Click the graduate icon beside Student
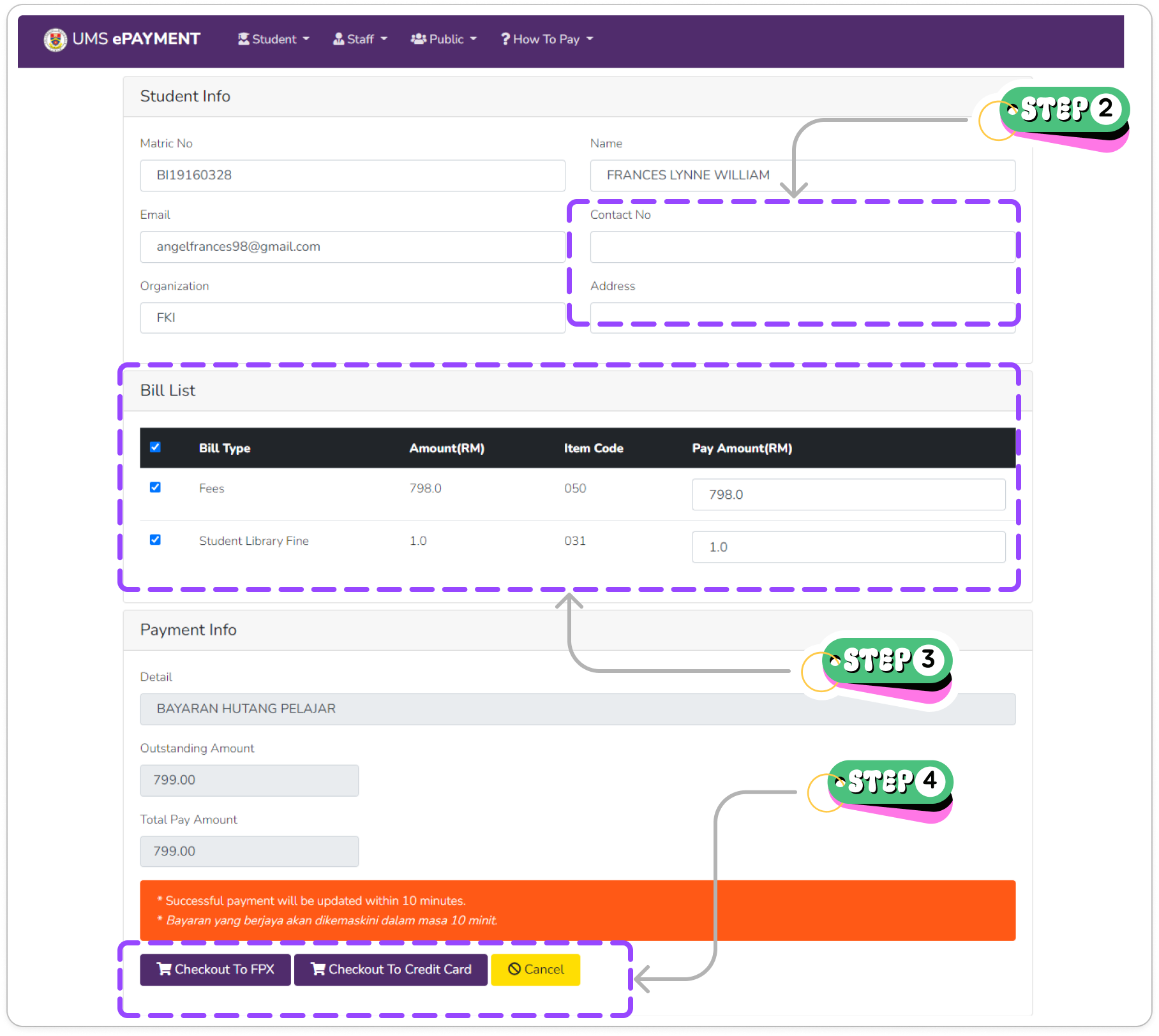The width and height of the screenshot is (1159, 1036). point(243,40)
